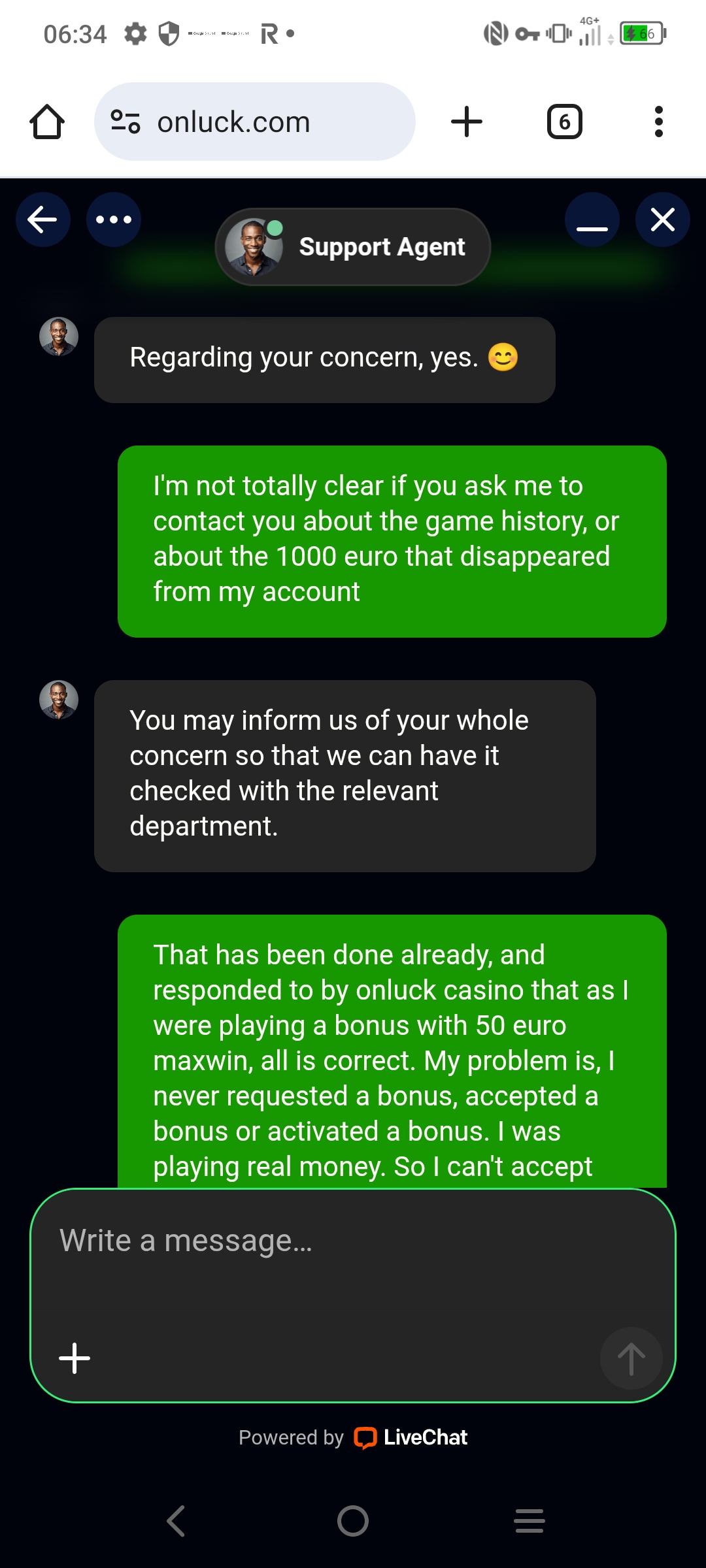Close the support chat with X

[663, 220]
